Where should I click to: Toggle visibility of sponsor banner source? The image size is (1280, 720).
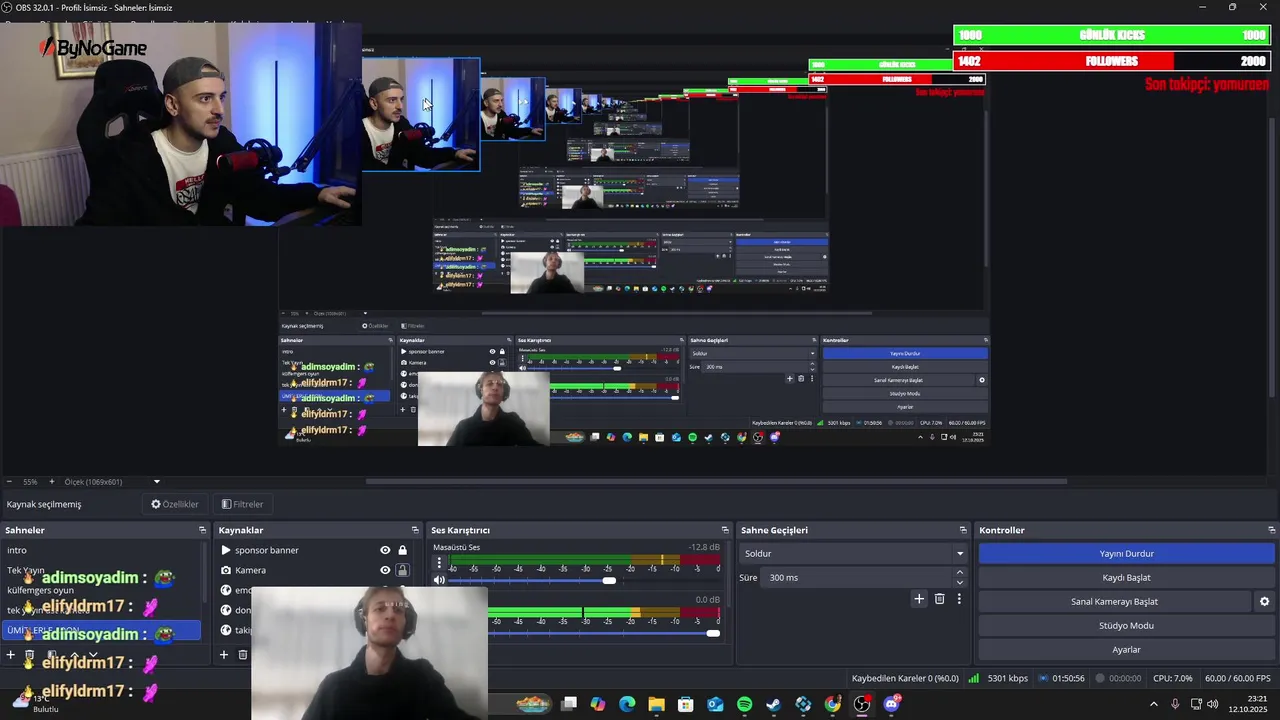click(385, 550)
